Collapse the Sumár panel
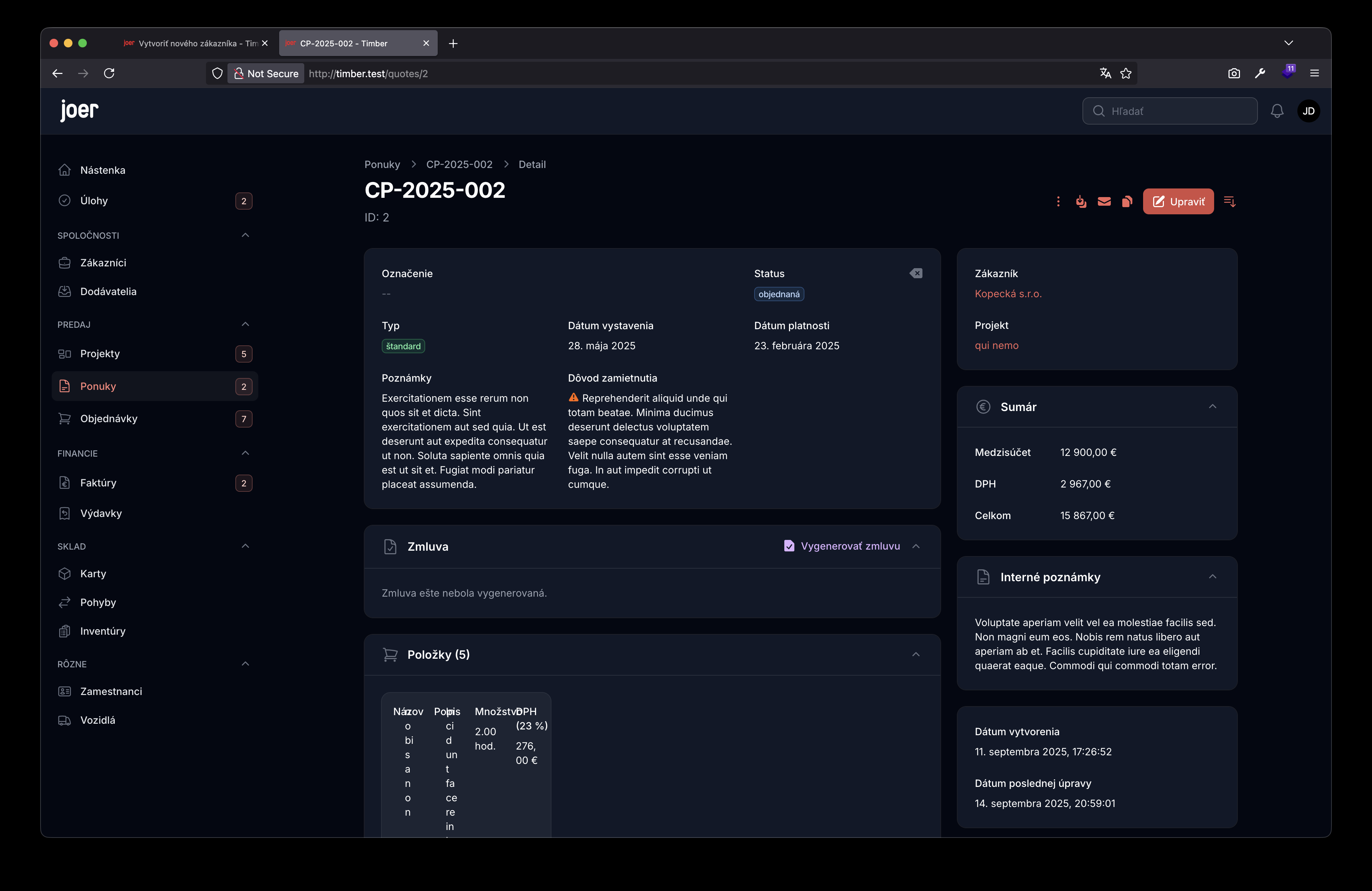This screenshot has width=1372, height=891. 1212,407
